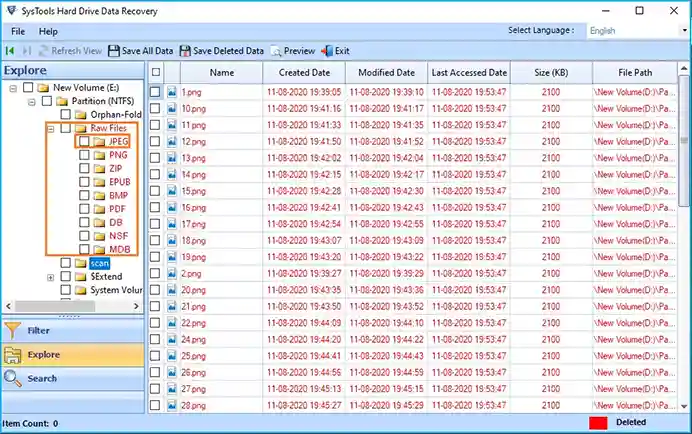Check the box for 12.png row
Viewport: 692px width, 434px height.
click(x=155, y=141)
